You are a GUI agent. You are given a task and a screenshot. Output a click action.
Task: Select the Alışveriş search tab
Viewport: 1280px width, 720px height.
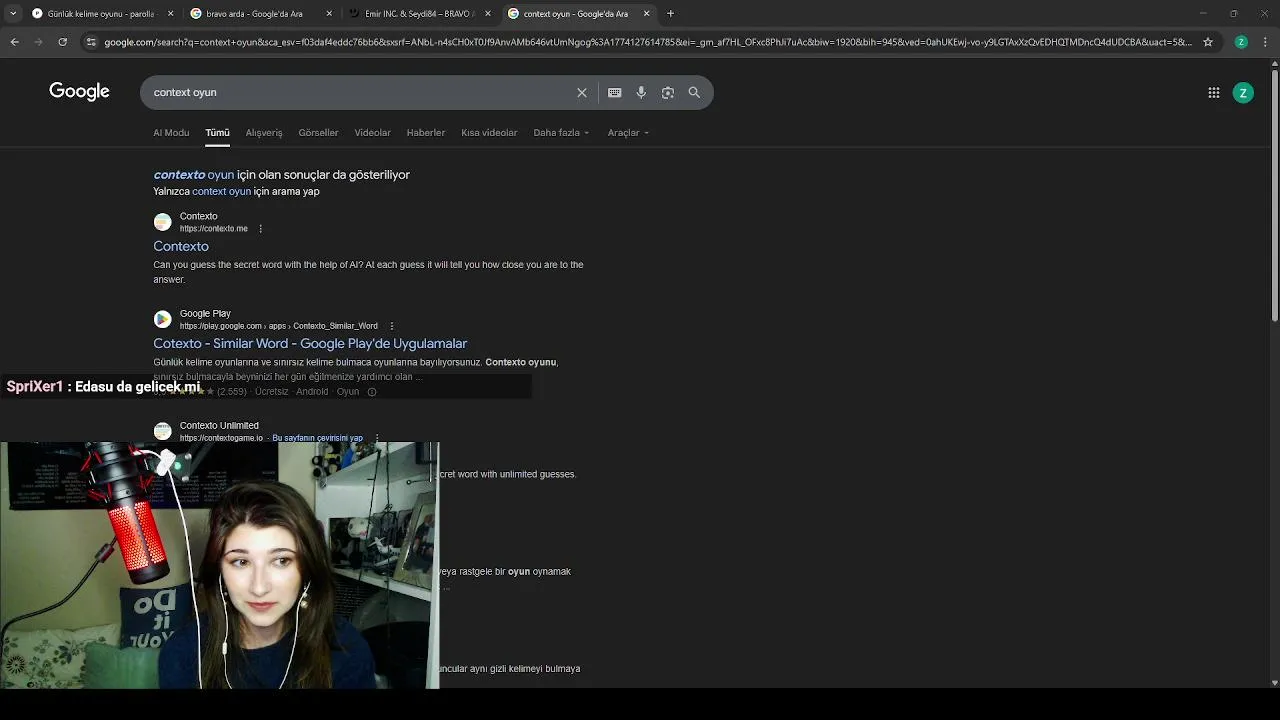264,133
